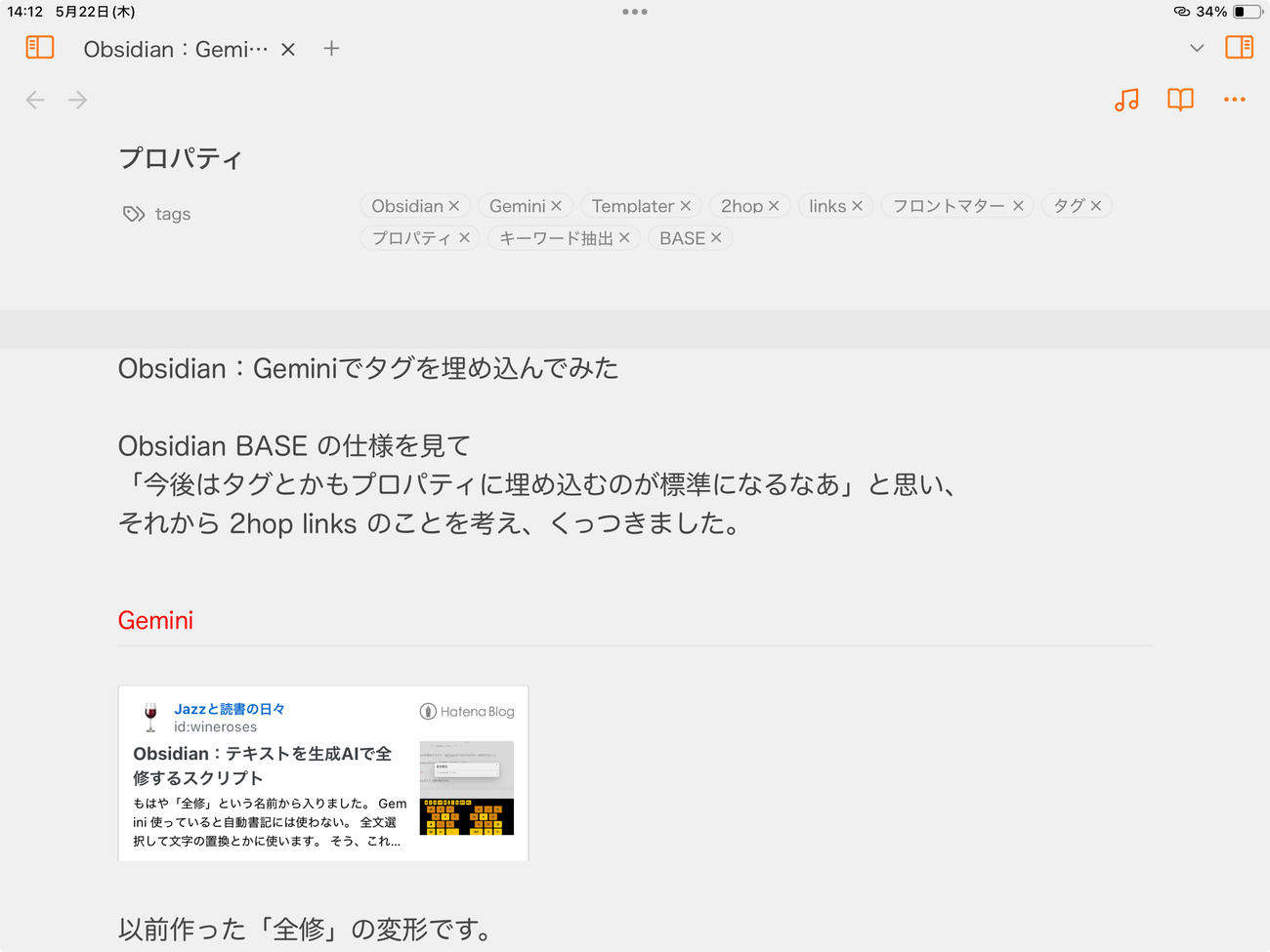Remove the プロパティ tag

point(464,237)
